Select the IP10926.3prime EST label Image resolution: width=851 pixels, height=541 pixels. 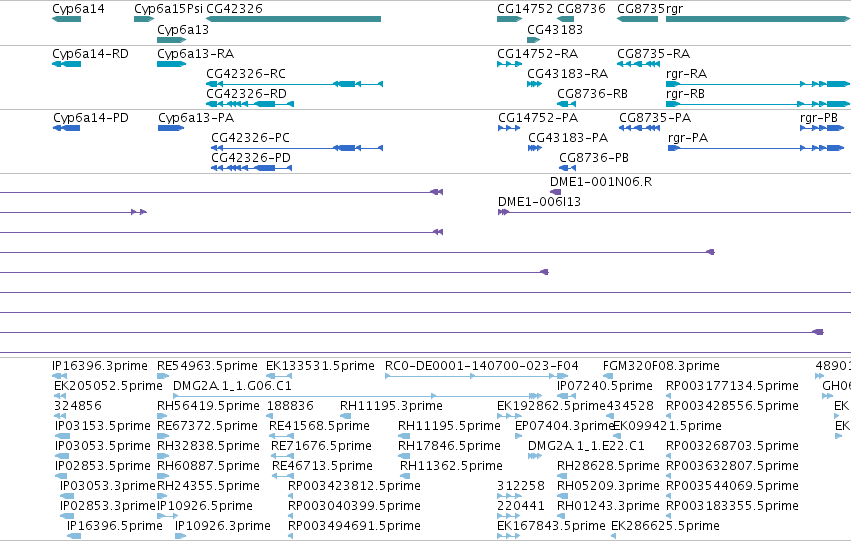pos(223,525)
